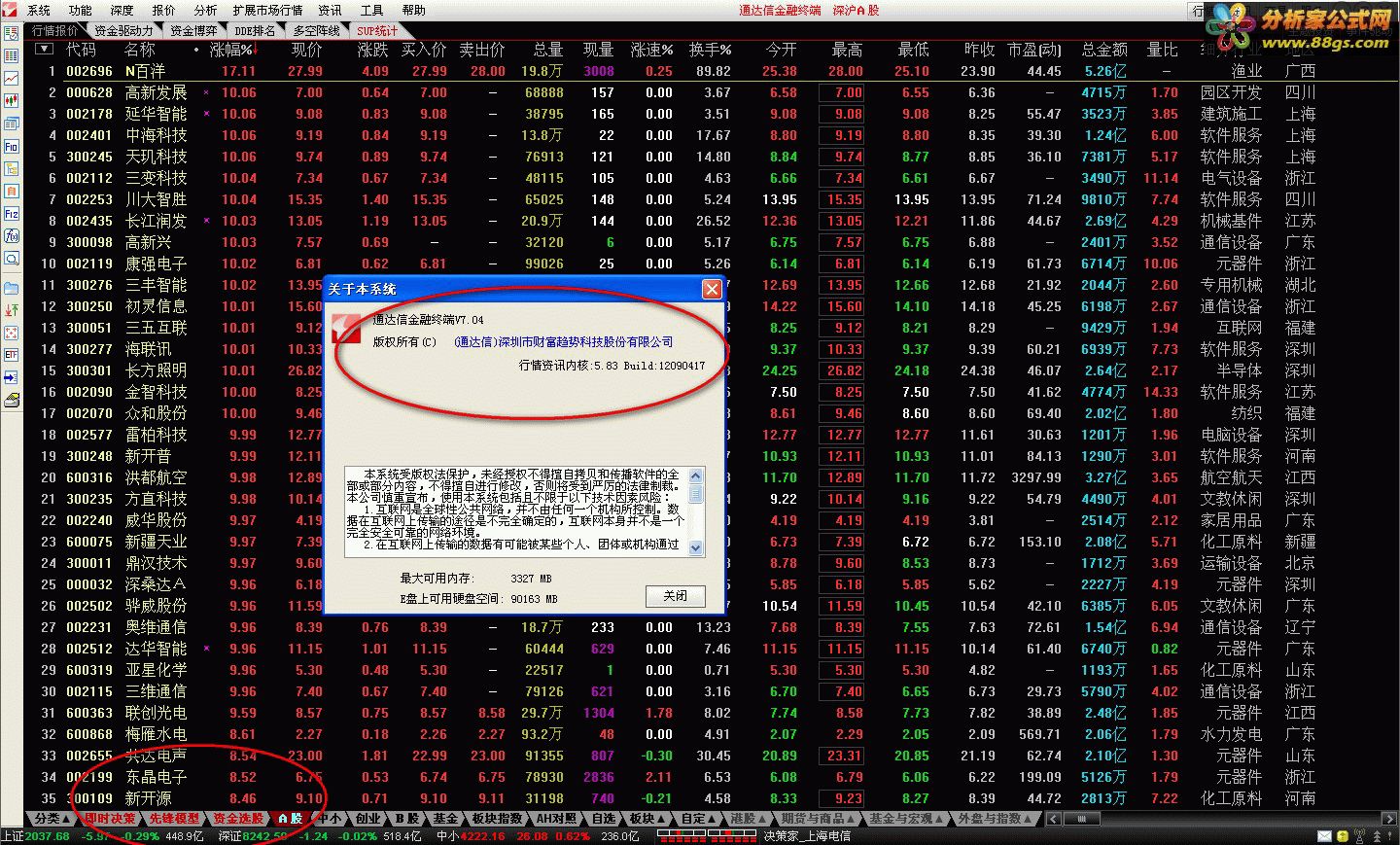
Task: Click the folder icon in left sidebar
Action: pyautogui.click(x=11, y=288)
